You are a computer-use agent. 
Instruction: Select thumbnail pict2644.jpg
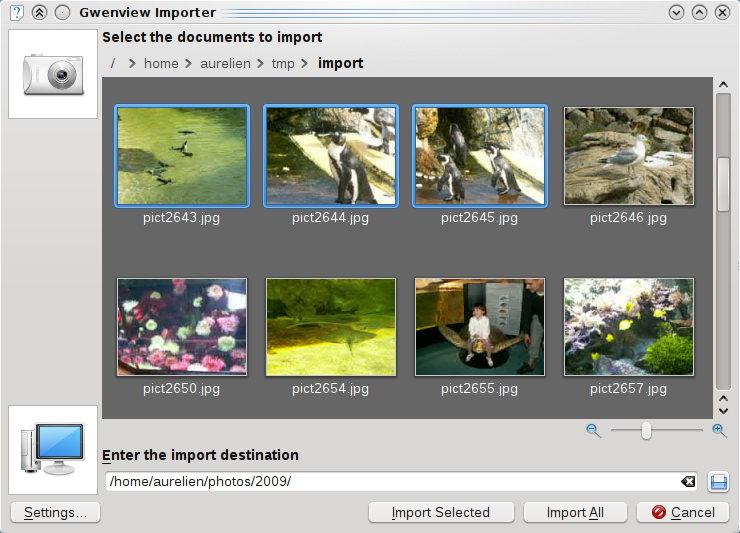(331, 156)
